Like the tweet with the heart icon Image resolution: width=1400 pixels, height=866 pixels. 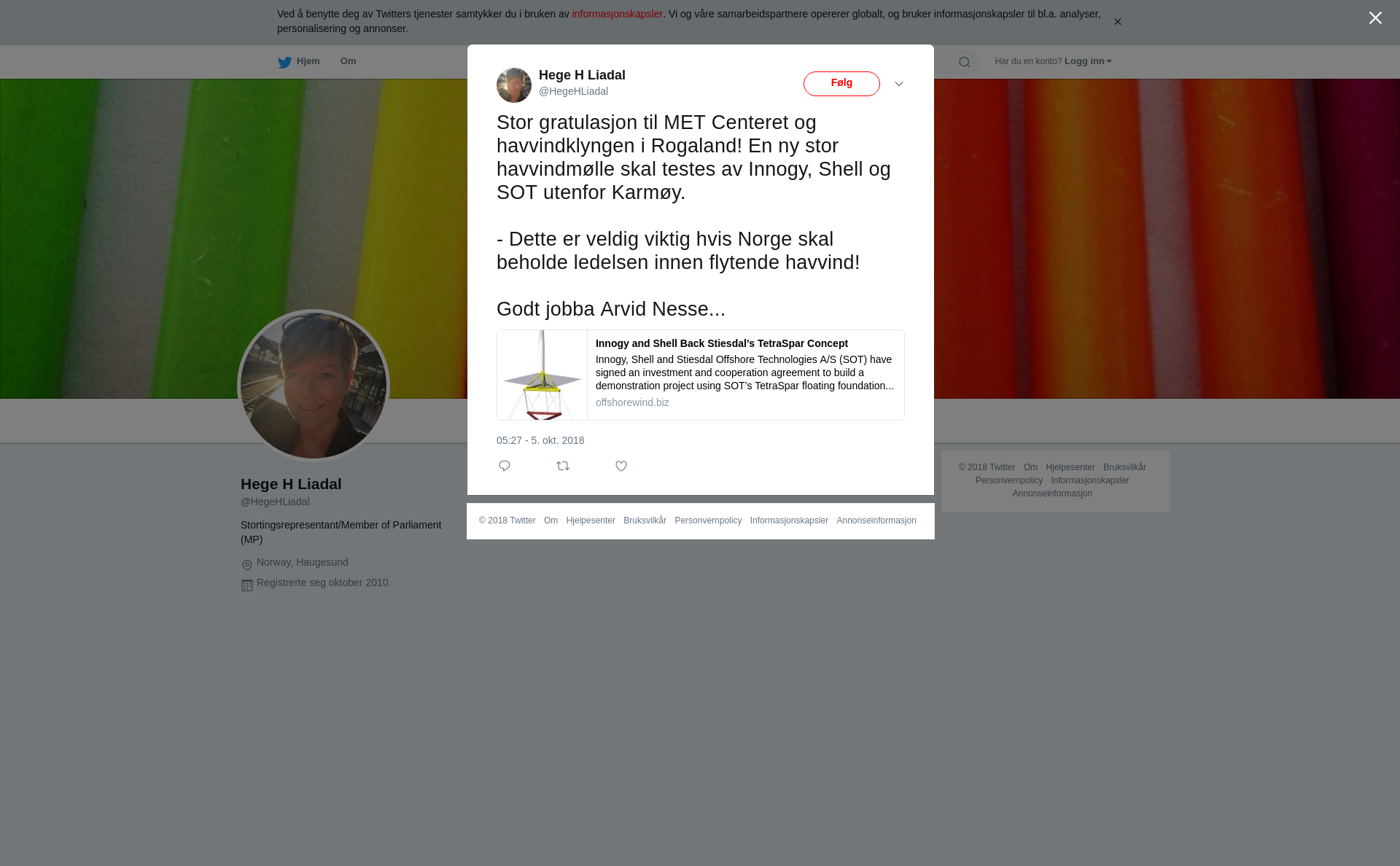(621, 466)
